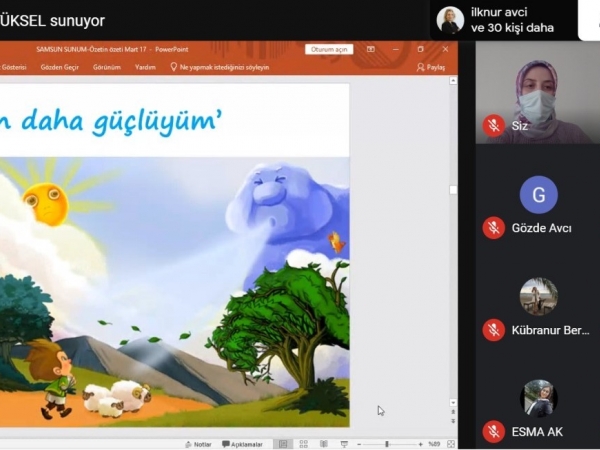Open the Gösterisi ribbon tab

13,67
